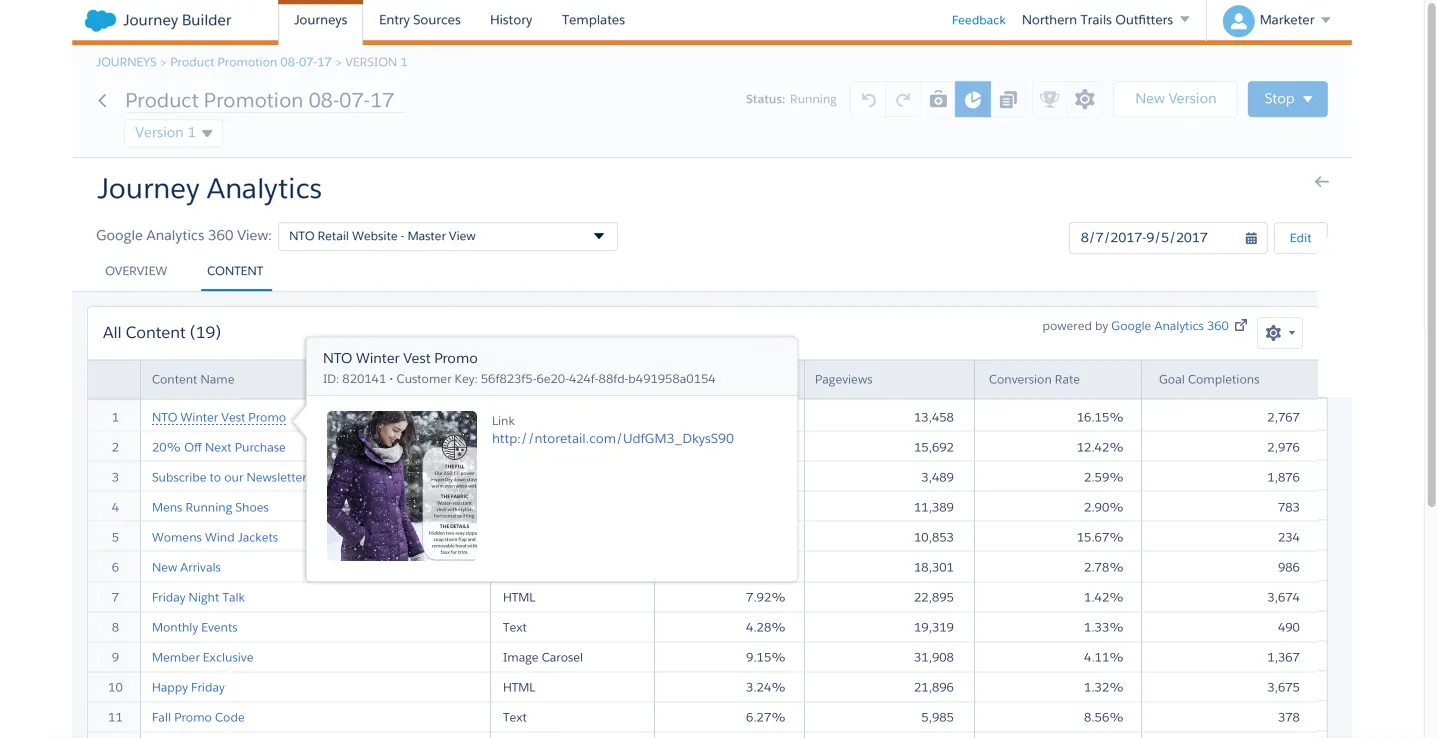
Task: Switch to the Journeys tab
Action: [x=321, y=20]
